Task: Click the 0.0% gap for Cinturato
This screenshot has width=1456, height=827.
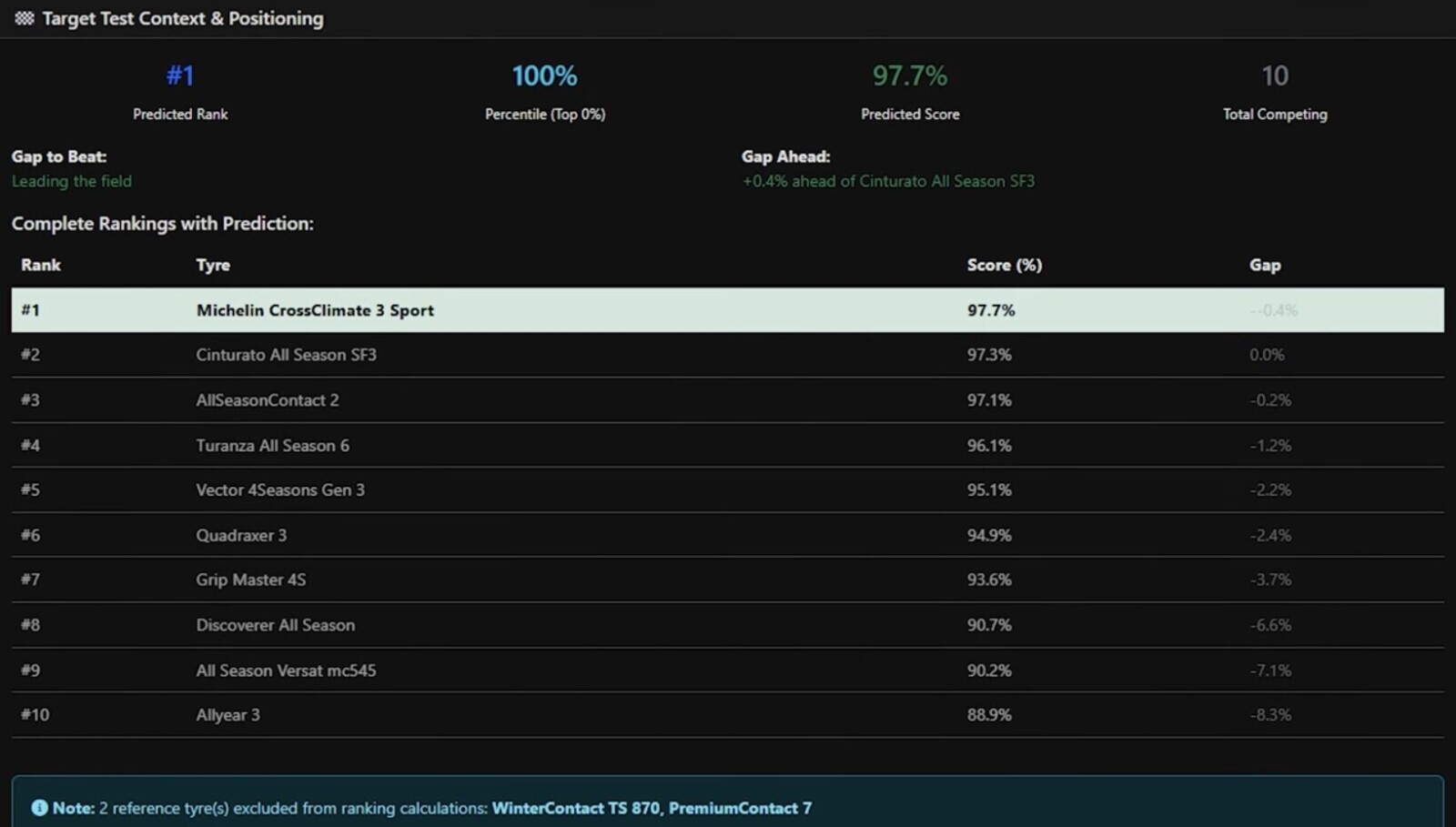Action: 1267,355
